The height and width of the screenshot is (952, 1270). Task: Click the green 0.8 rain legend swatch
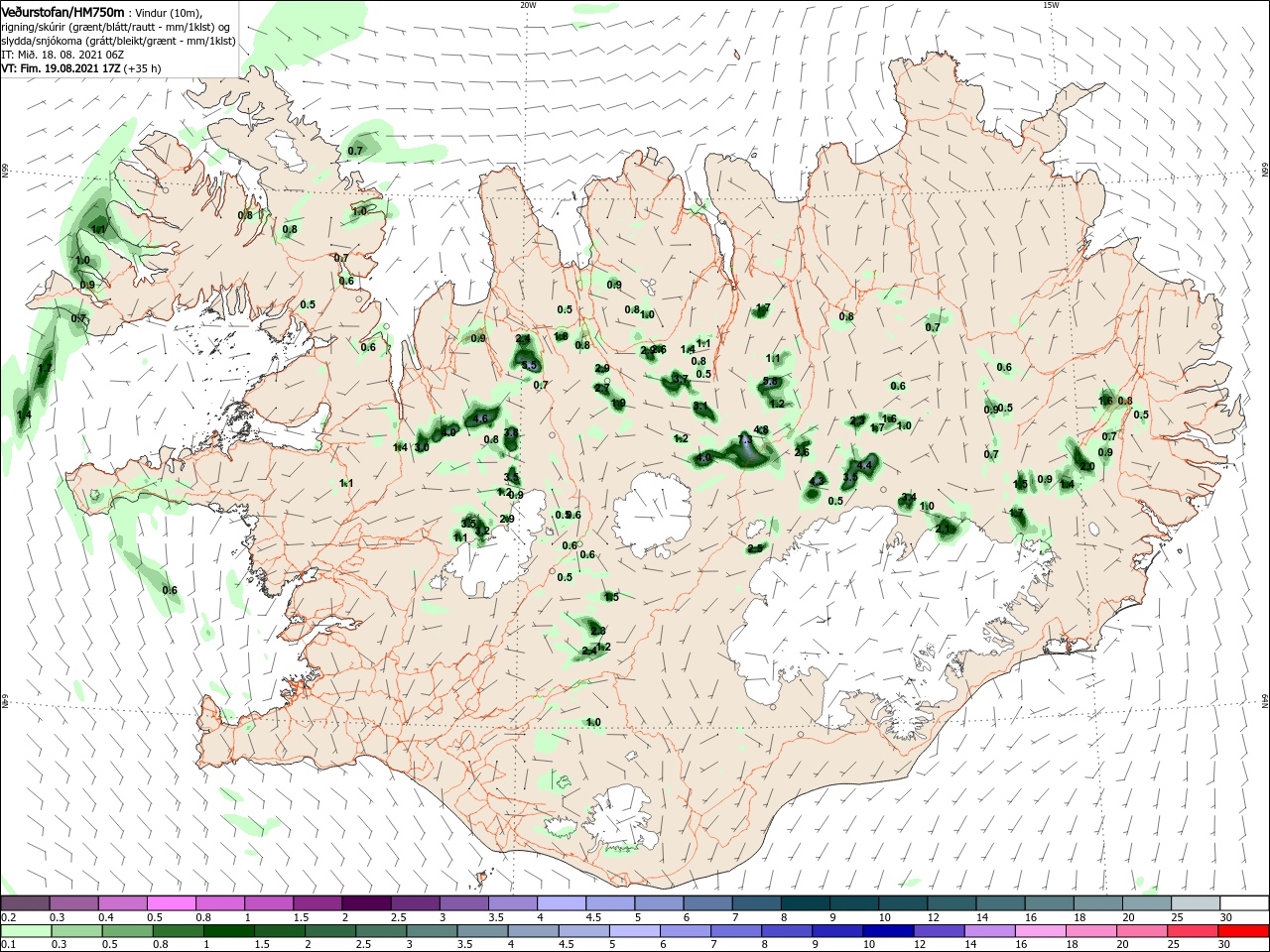178,931
